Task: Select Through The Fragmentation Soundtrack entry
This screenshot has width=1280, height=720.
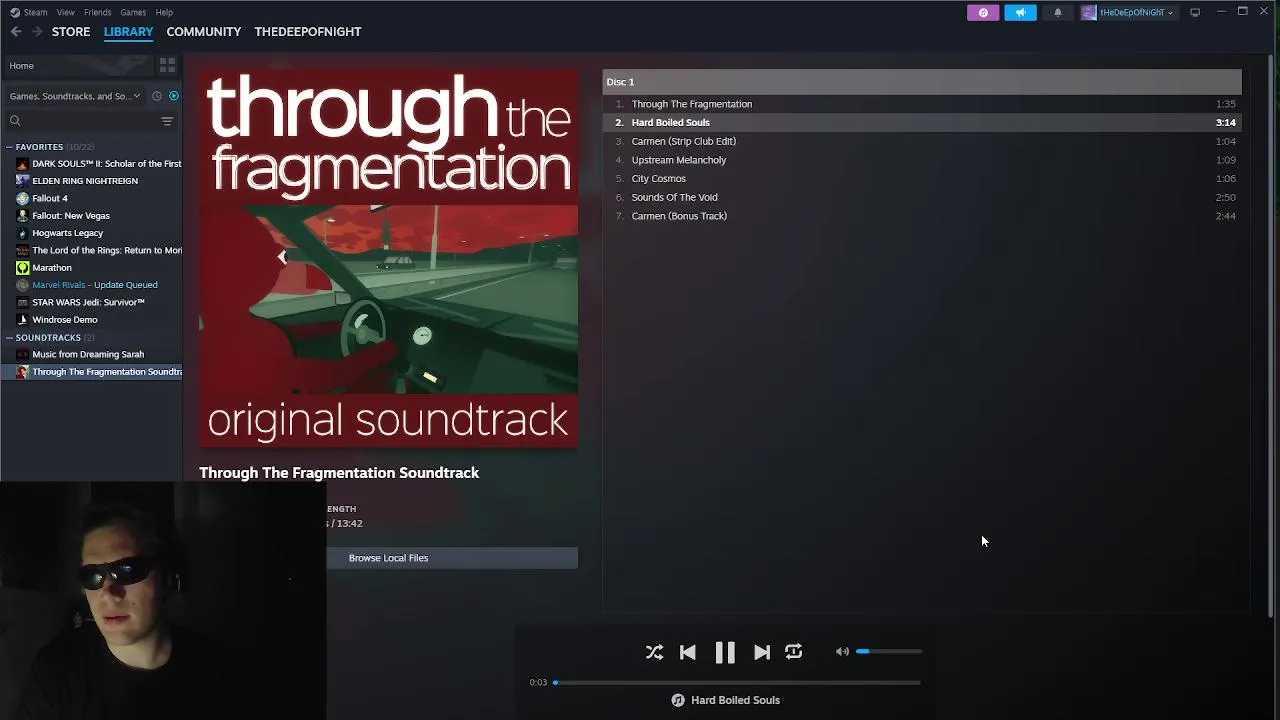Action: pyautogui.click(x=91, y=372)
